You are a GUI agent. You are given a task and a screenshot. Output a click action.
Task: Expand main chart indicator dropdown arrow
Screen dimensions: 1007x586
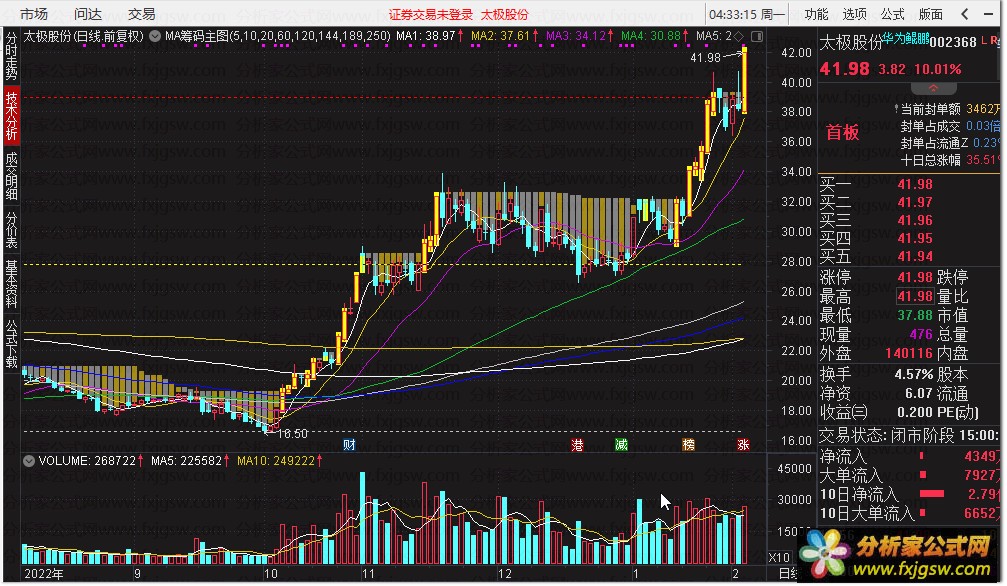pos(155,36)
